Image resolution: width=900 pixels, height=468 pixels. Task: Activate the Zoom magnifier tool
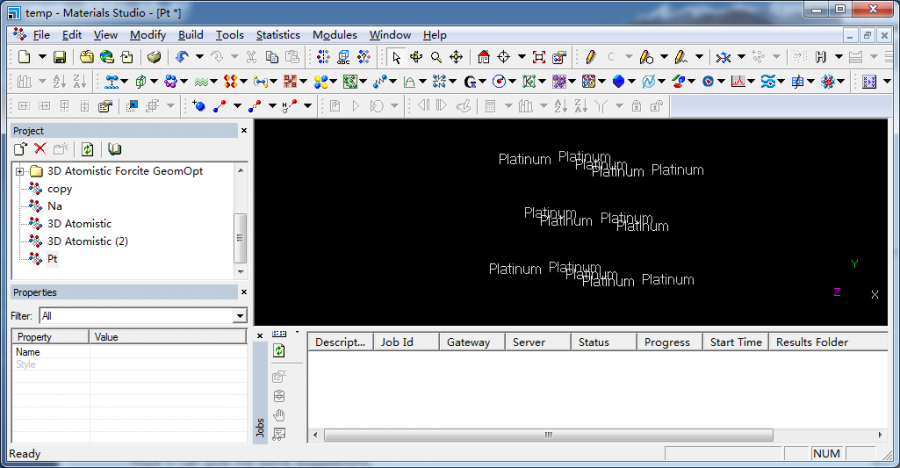pos(436,57)
